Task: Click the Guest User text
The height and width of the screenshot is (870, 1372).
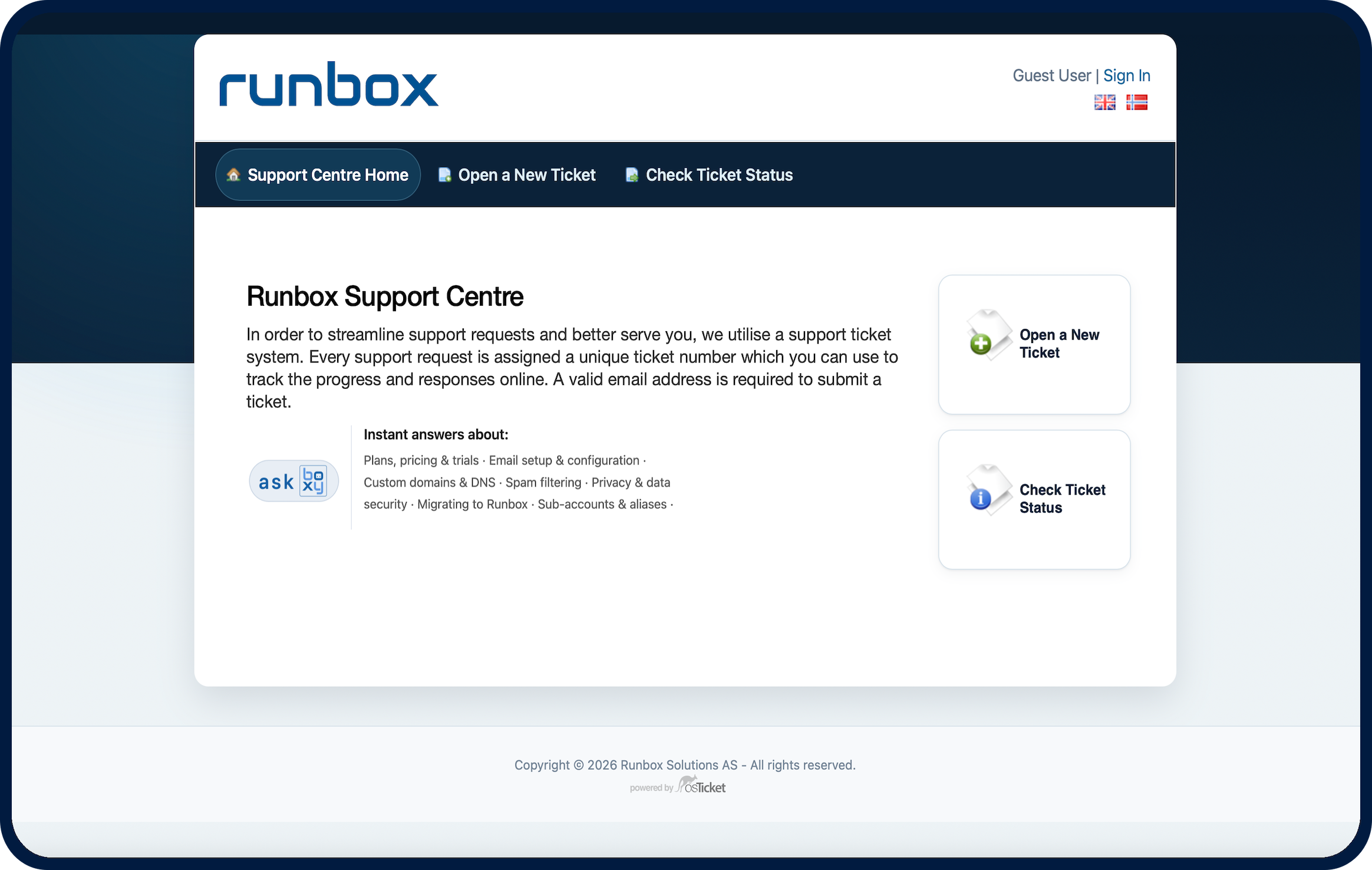Action: pos(1052,75)
